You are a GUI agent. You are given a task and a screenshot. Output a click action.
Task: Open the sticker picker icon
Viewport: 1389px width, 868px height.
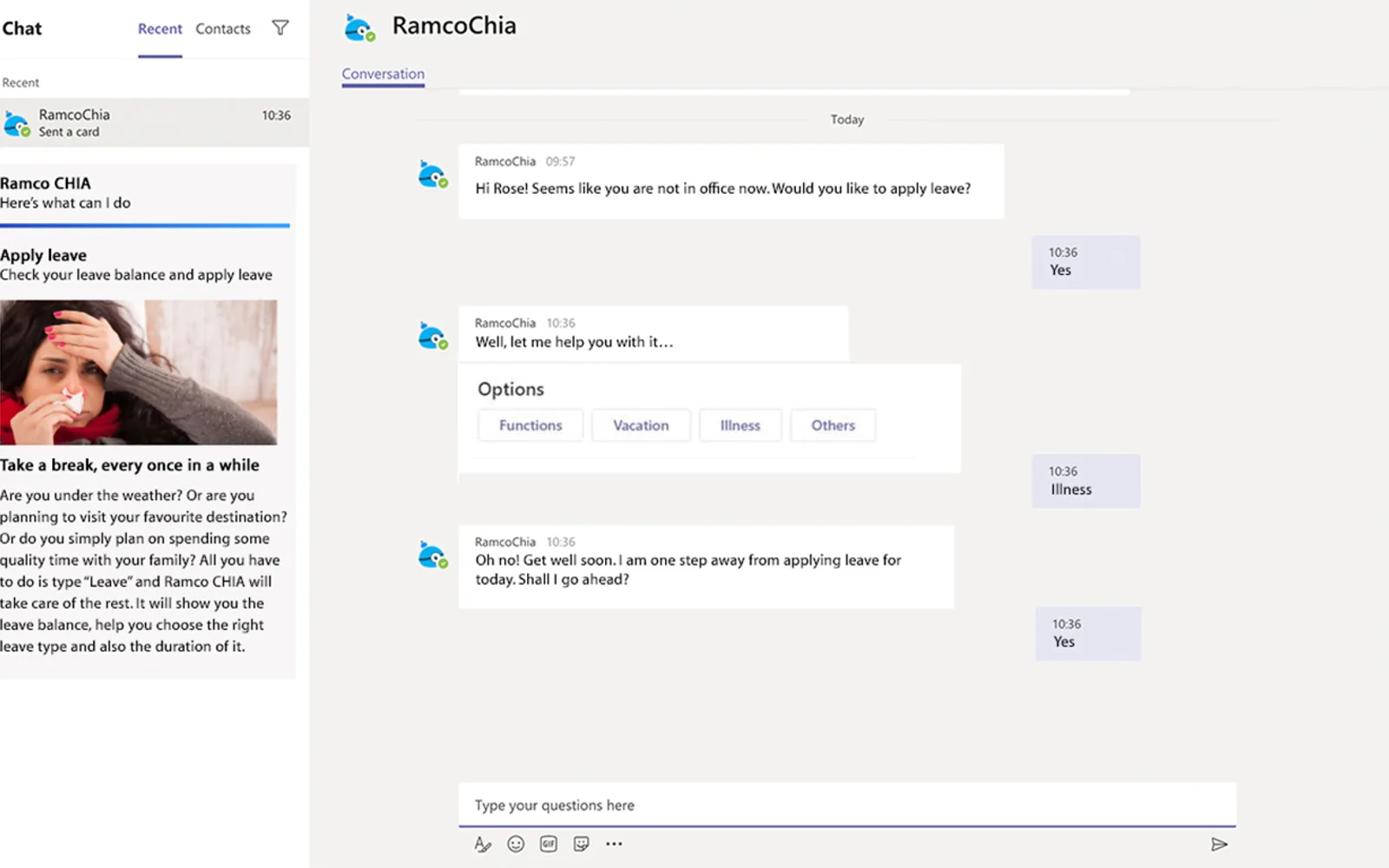(582, 844)
